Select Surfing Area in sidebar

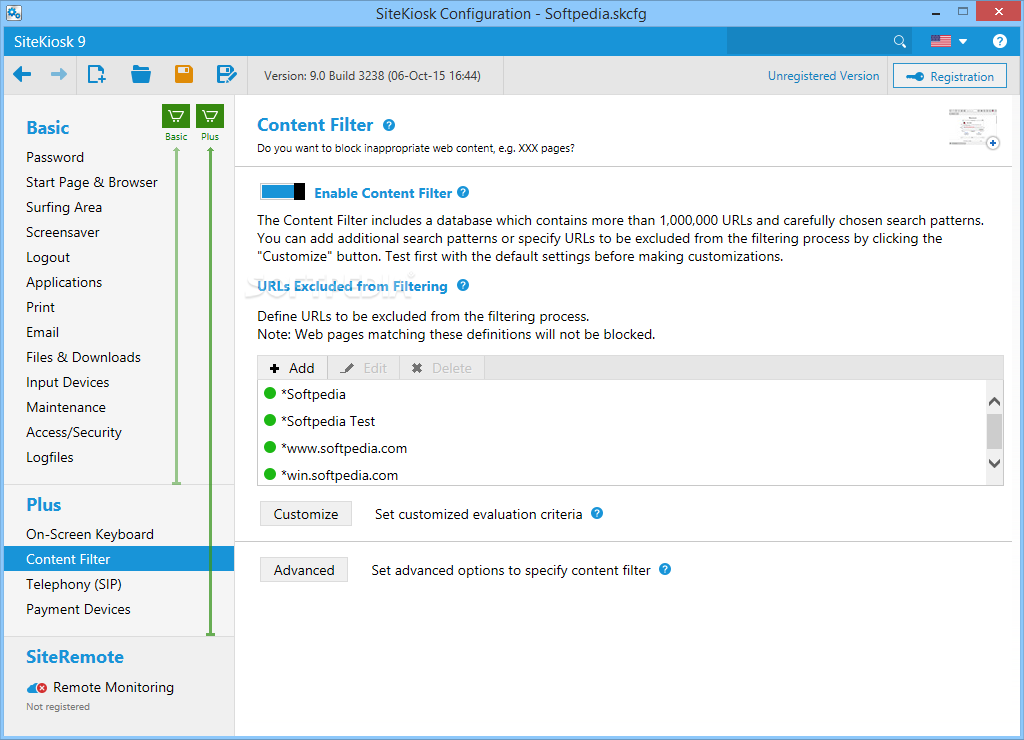(64, 207)
